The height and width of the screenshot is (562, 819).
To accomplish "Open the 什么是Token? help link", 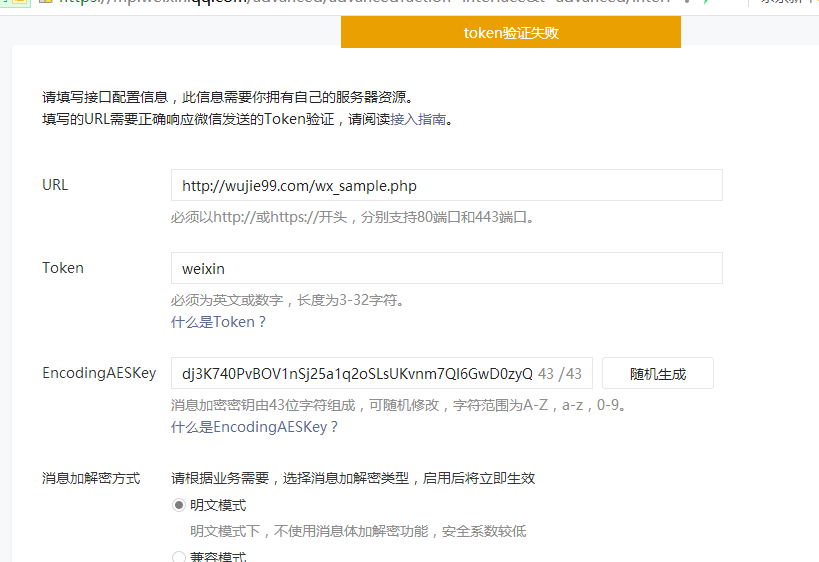I will click(219, 322).
